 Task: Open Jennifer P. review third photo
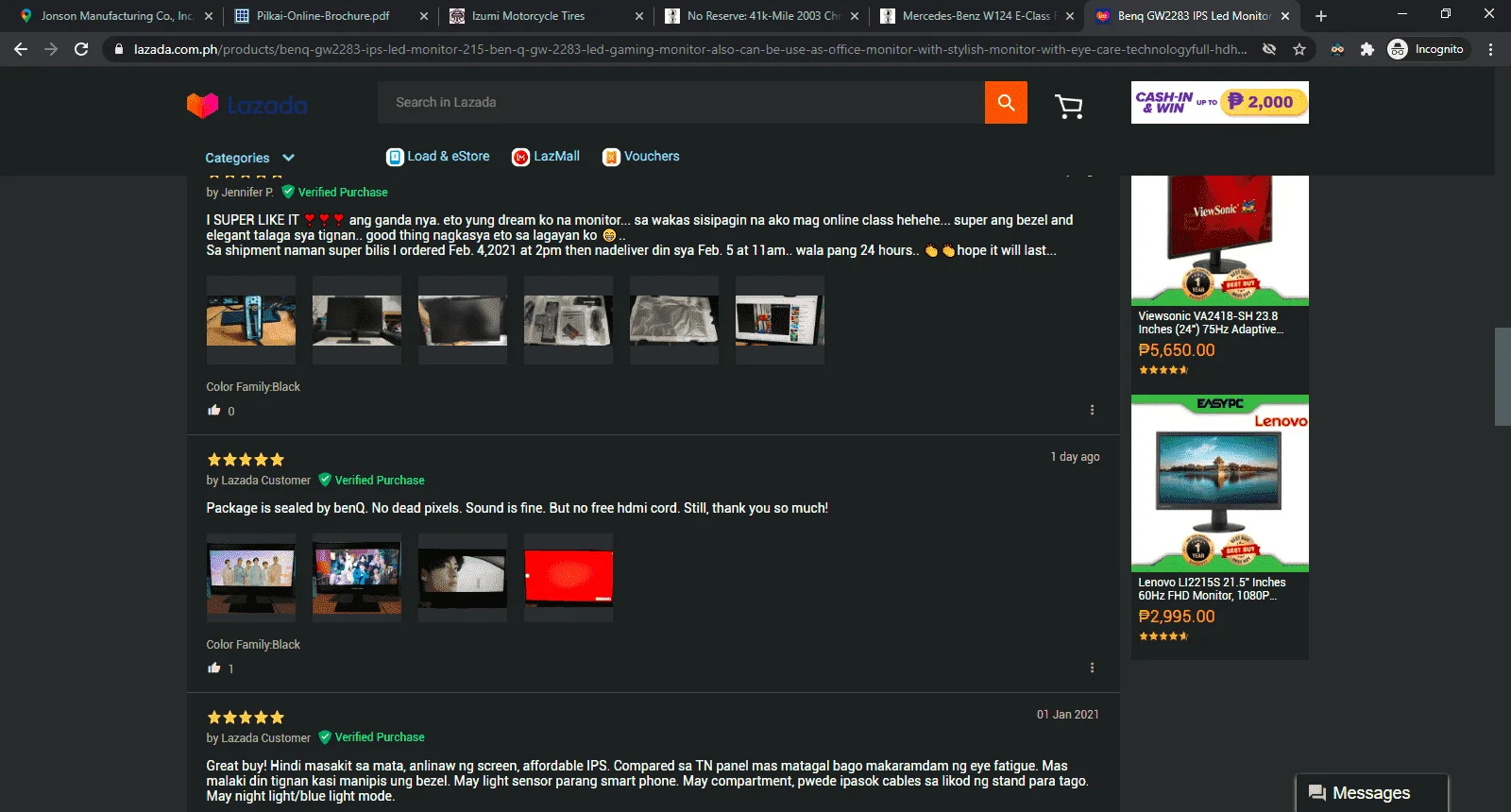[463, 320]
